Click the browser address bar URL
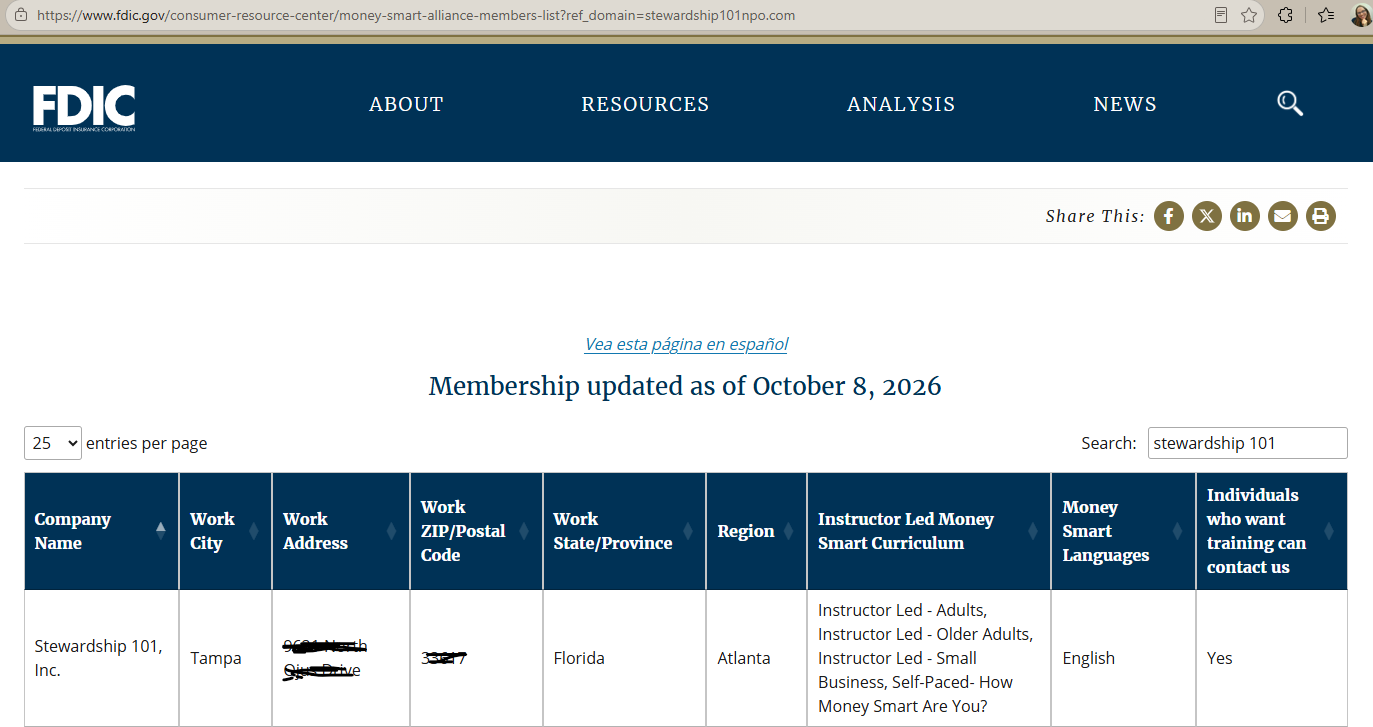This screenshot has width=1373, height=727. 415,16
